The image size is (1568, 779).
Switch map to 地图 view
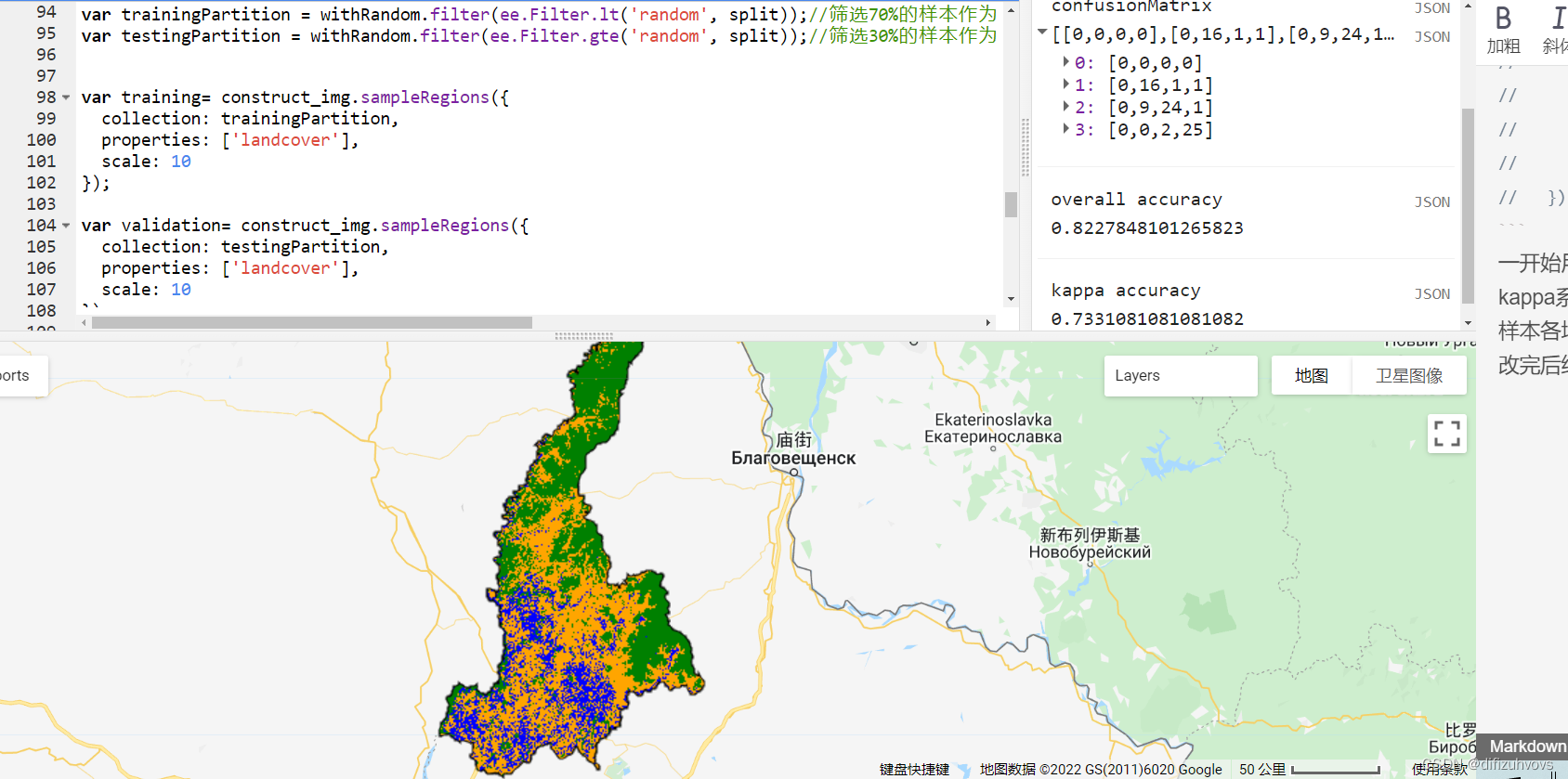(x=1311, y=376)
